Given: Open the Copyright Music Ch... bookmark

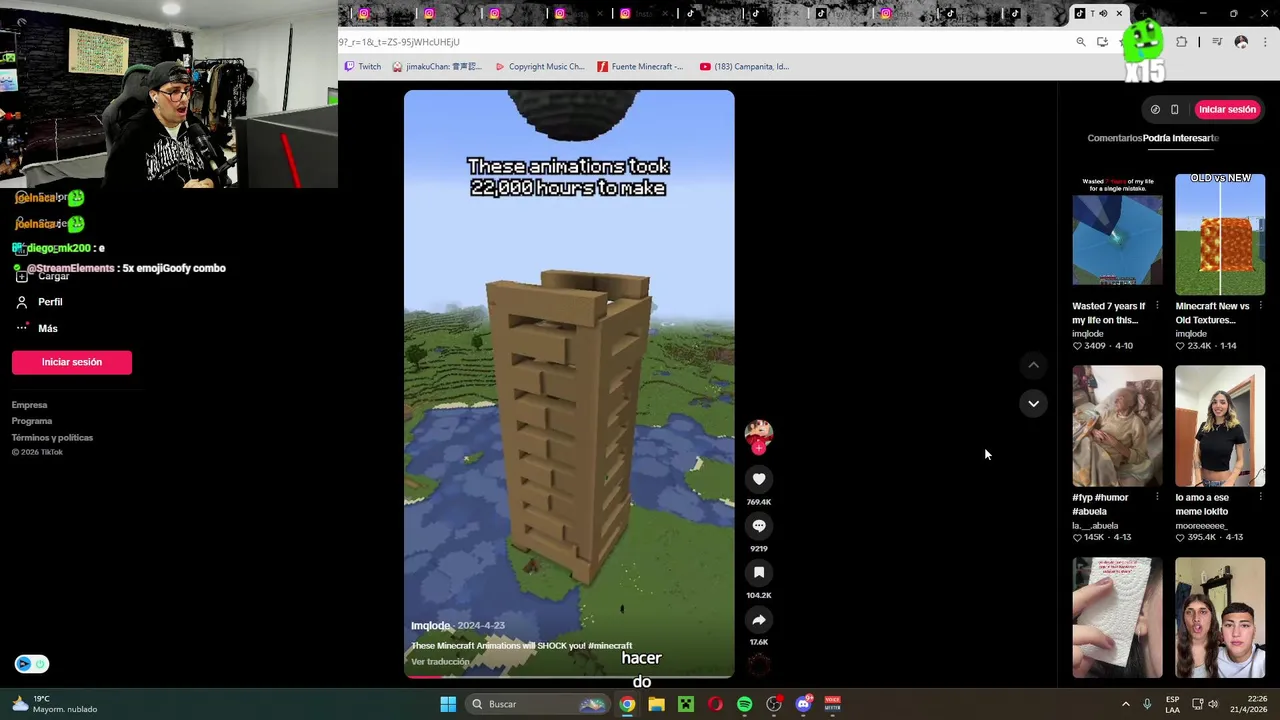Looking at the screenshot, I should pyautogui.click(x=539, y=67).
